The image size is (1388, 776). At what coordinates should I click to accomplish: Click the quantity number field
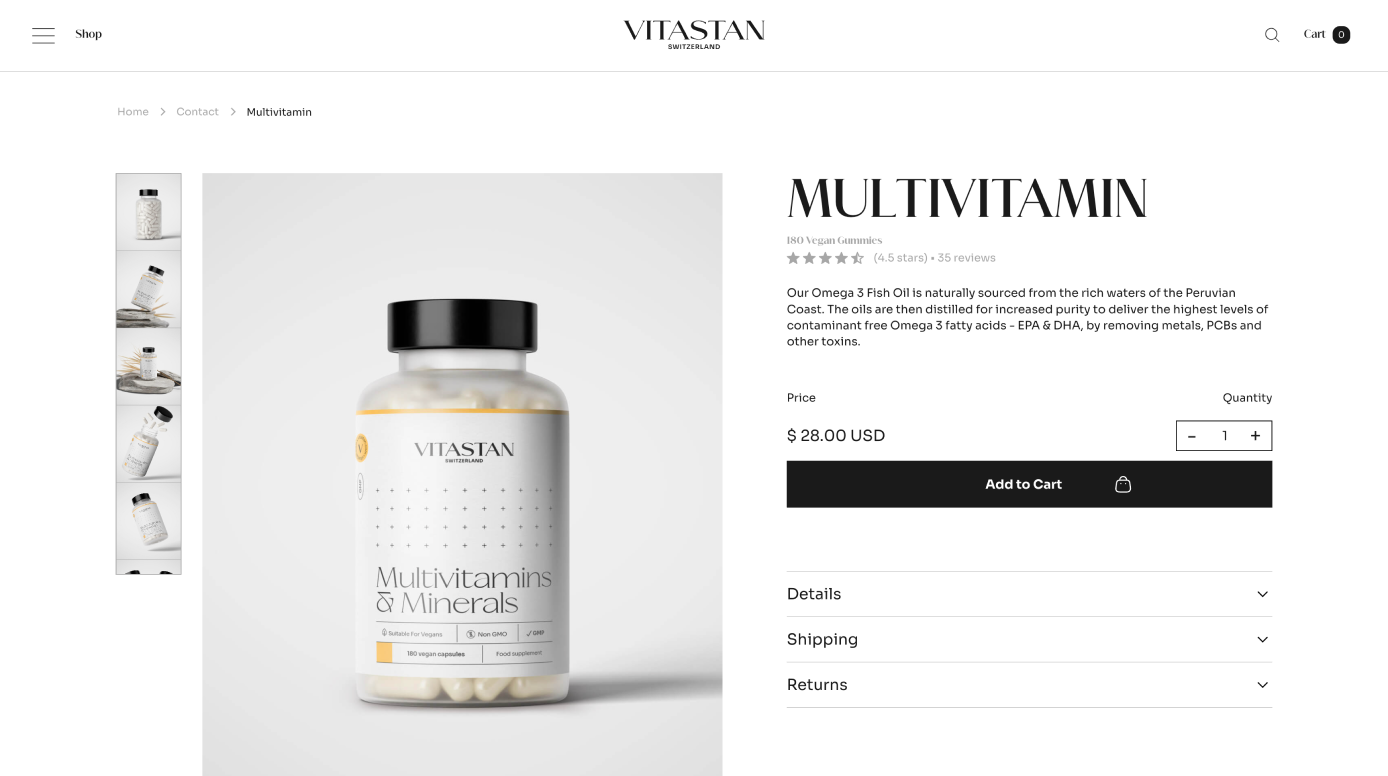coord(1224,436)
